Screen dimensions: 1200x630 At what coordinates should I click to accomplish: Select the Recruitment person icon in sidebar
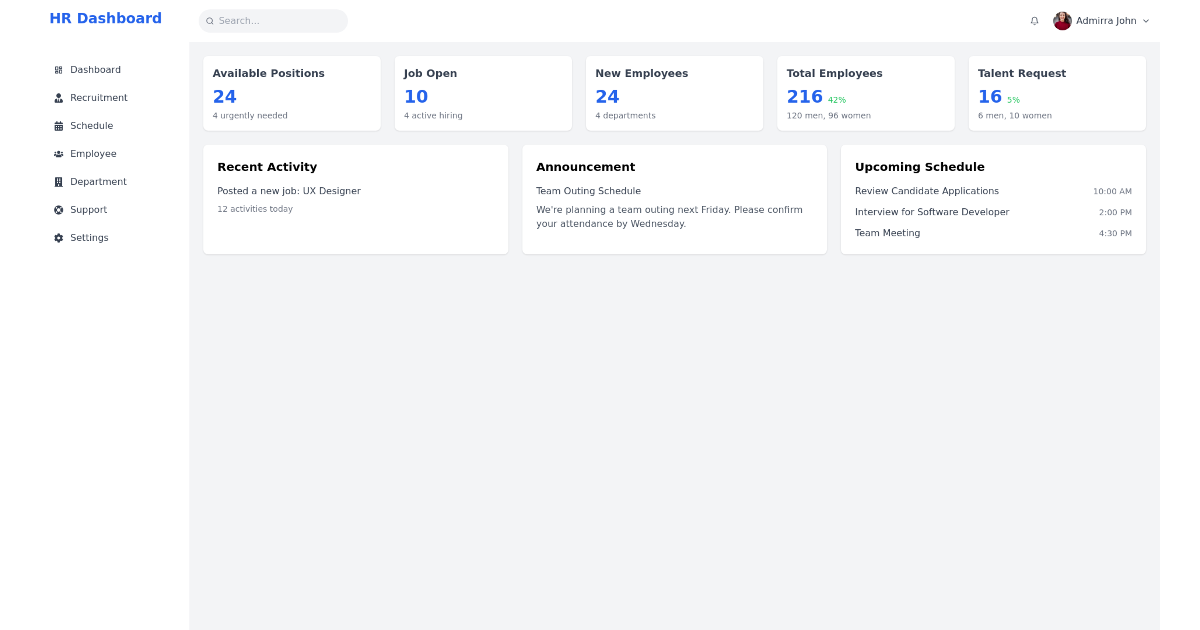(x=58, y=97)
